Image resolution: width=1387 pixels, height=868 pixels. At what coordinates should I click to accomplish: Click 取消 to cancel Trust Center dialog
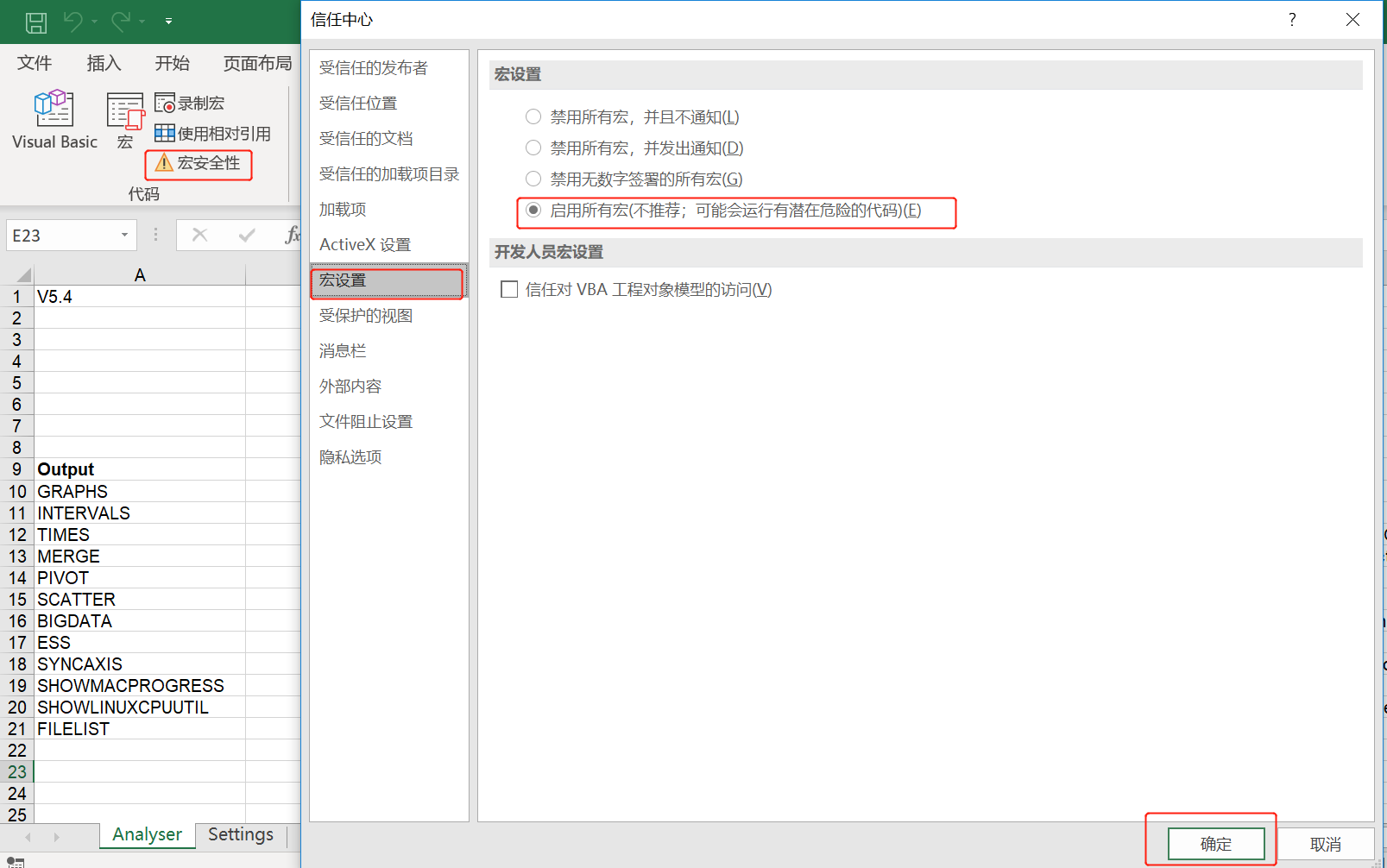click(x=1326, y=844)
